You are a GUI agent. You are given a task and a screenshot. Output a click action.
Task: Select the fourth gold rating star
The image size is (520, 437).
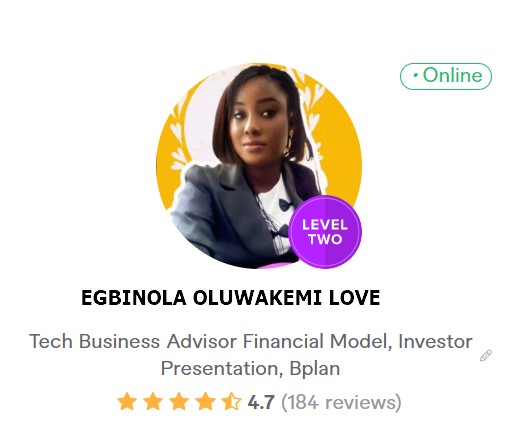pyautogui.click(x=205, y=401)
